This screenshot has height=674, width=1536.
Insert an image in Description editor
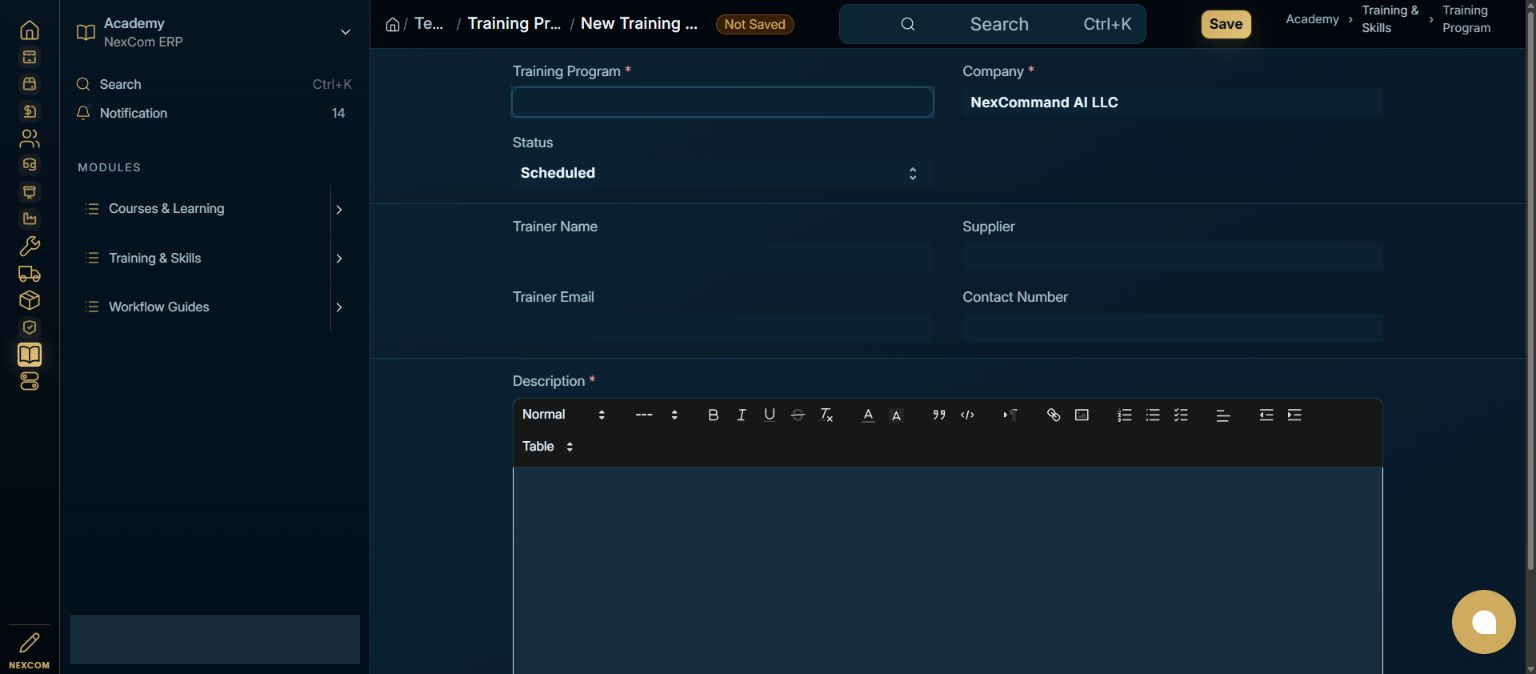pyautogui.click(x=1081, y=415)
